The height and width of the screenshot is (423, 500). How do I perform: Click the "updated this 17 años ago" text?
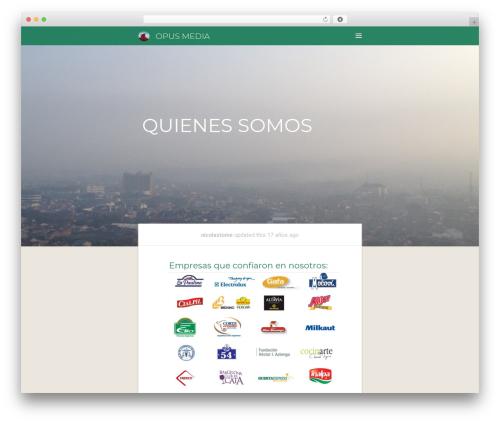click(266, 235)
